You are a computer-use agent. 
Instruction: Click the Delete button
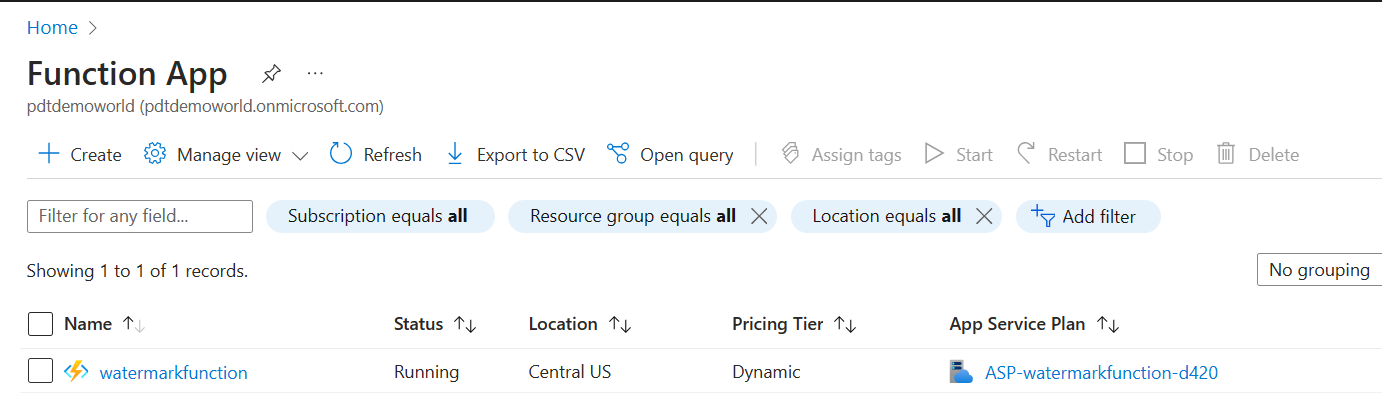tap(1257, 155)
